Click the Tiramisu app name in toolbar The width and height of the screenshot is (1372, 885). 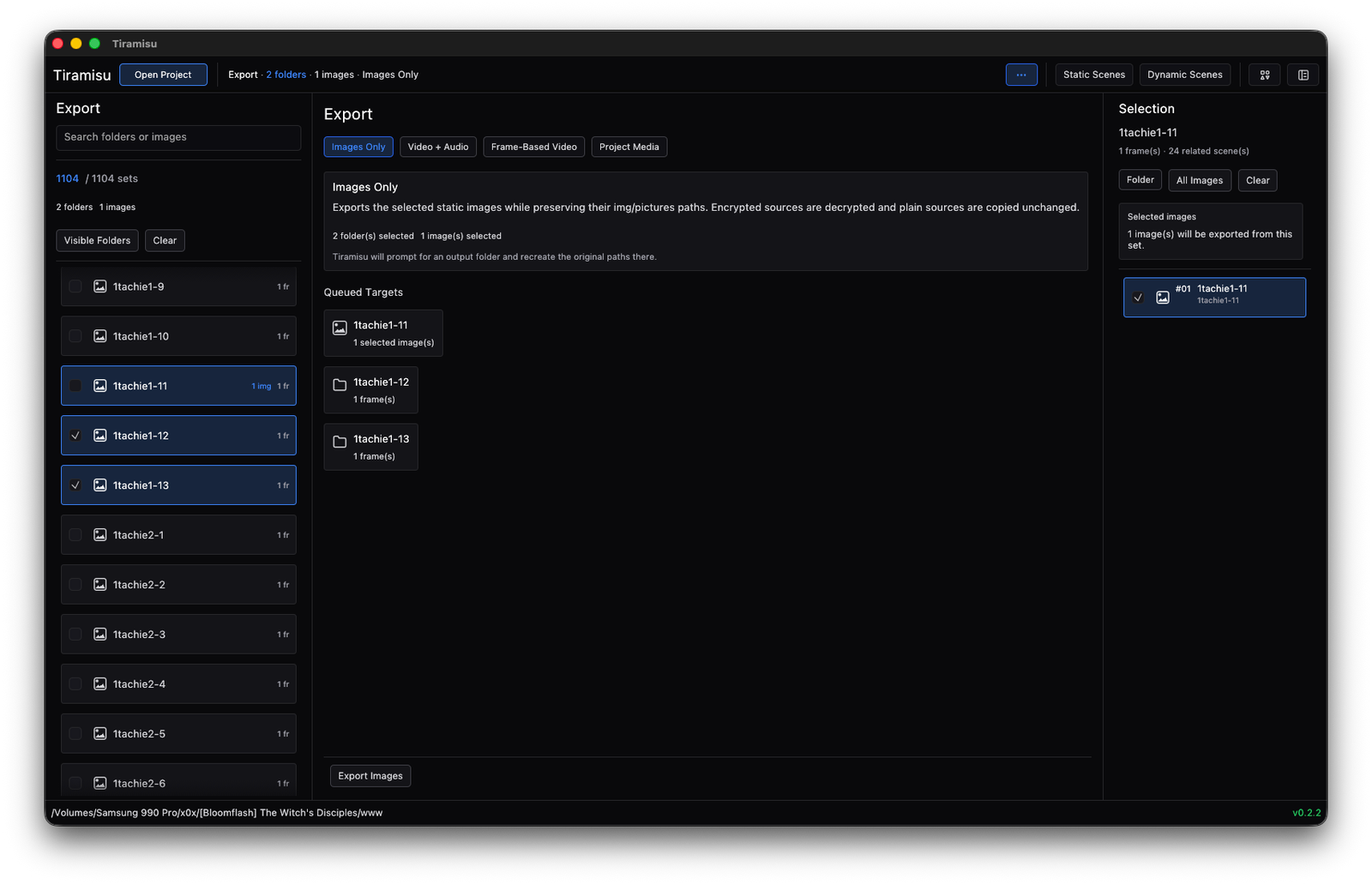(82, 75)
